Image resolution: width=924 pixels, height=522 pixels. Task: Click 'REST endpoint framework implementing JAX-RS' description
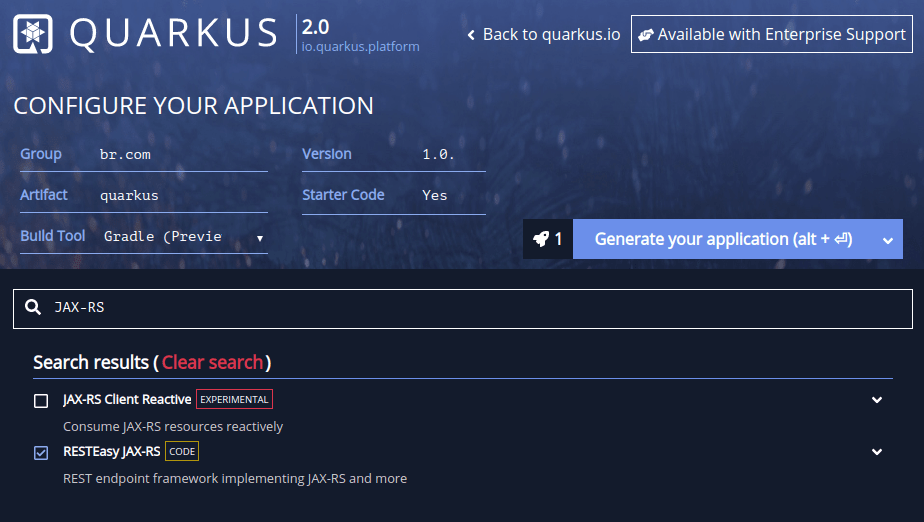coord(235,478)
